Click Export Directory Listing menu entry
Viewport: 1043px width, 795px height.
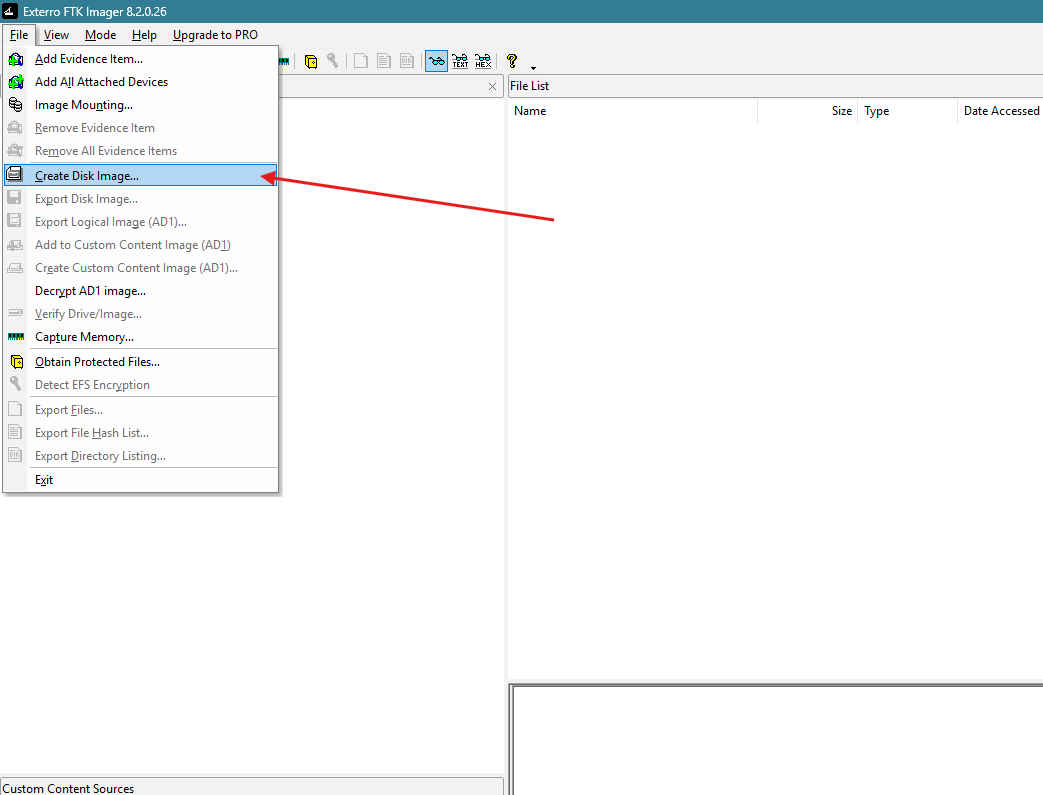tap(140, 456)
